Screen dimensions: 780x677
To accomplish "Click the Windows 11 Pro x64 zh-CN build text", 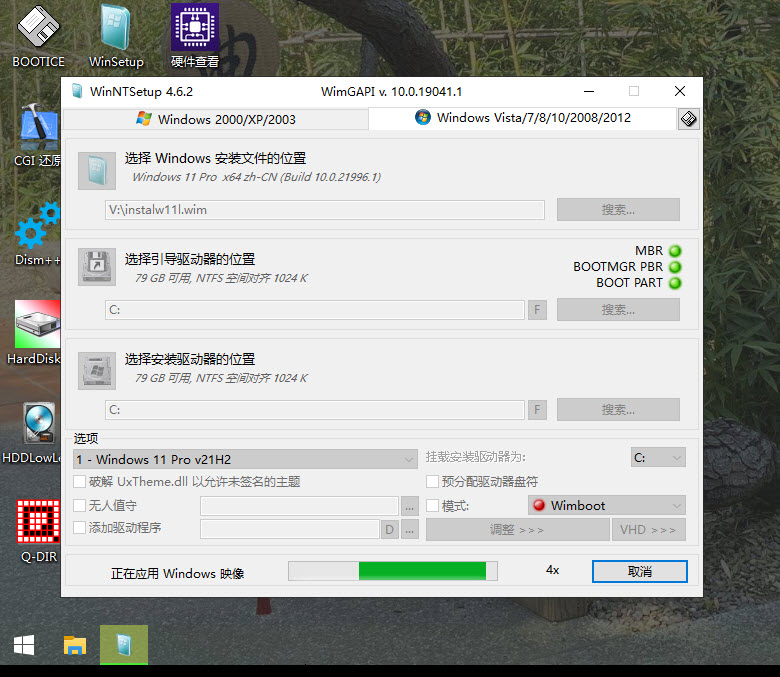I will pyautogui.click(x=257, y=177).
